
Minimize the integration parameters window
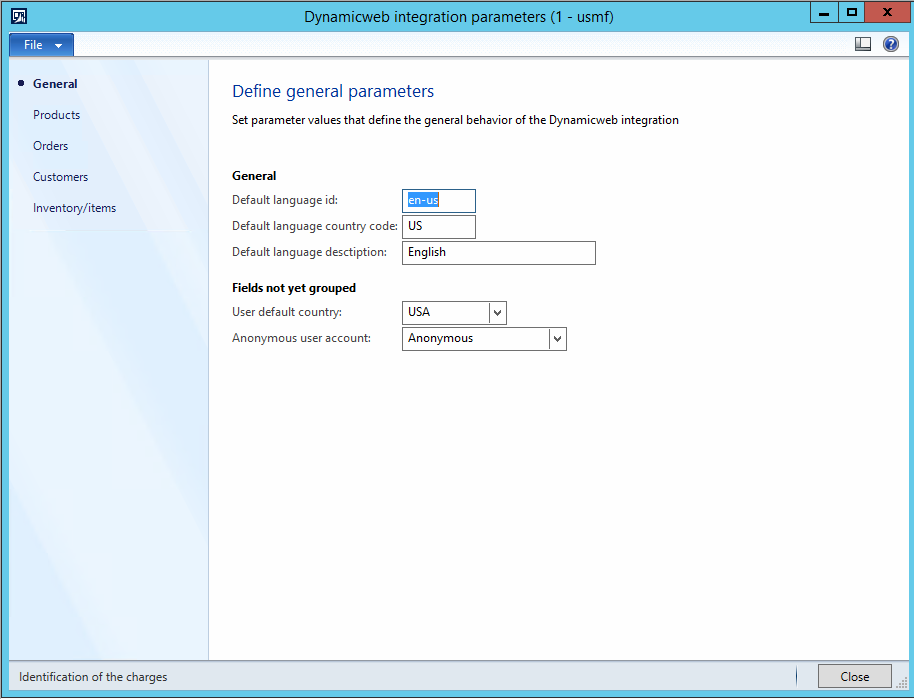[x=825, y=13]
